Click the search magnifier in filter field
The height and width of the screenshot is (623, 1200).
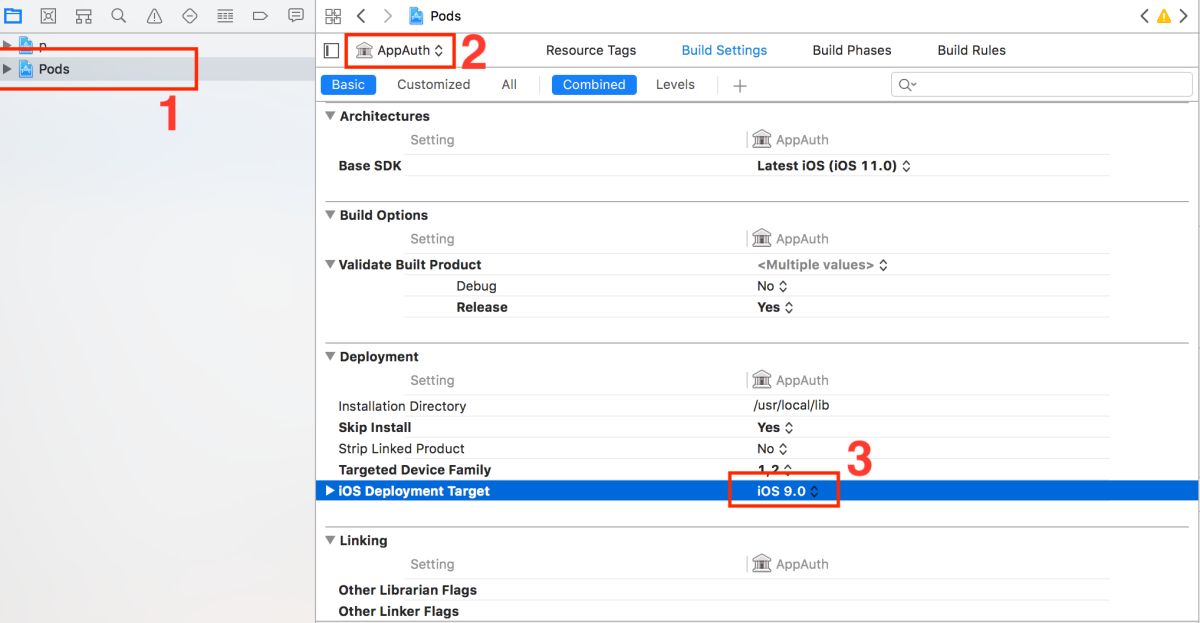coord(907,85)
